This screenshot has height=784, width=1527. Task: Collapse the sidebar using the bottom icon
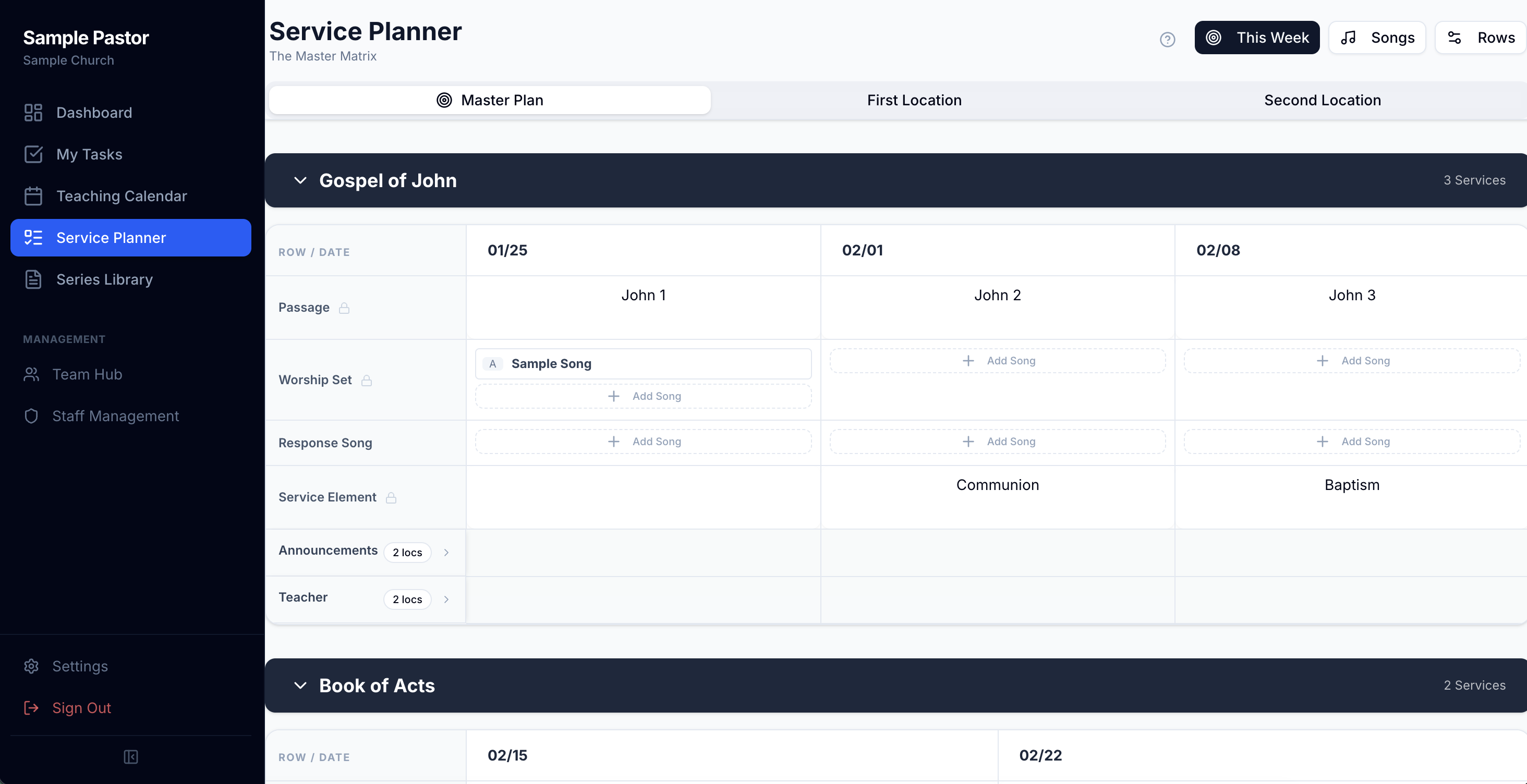click(131, 757)
